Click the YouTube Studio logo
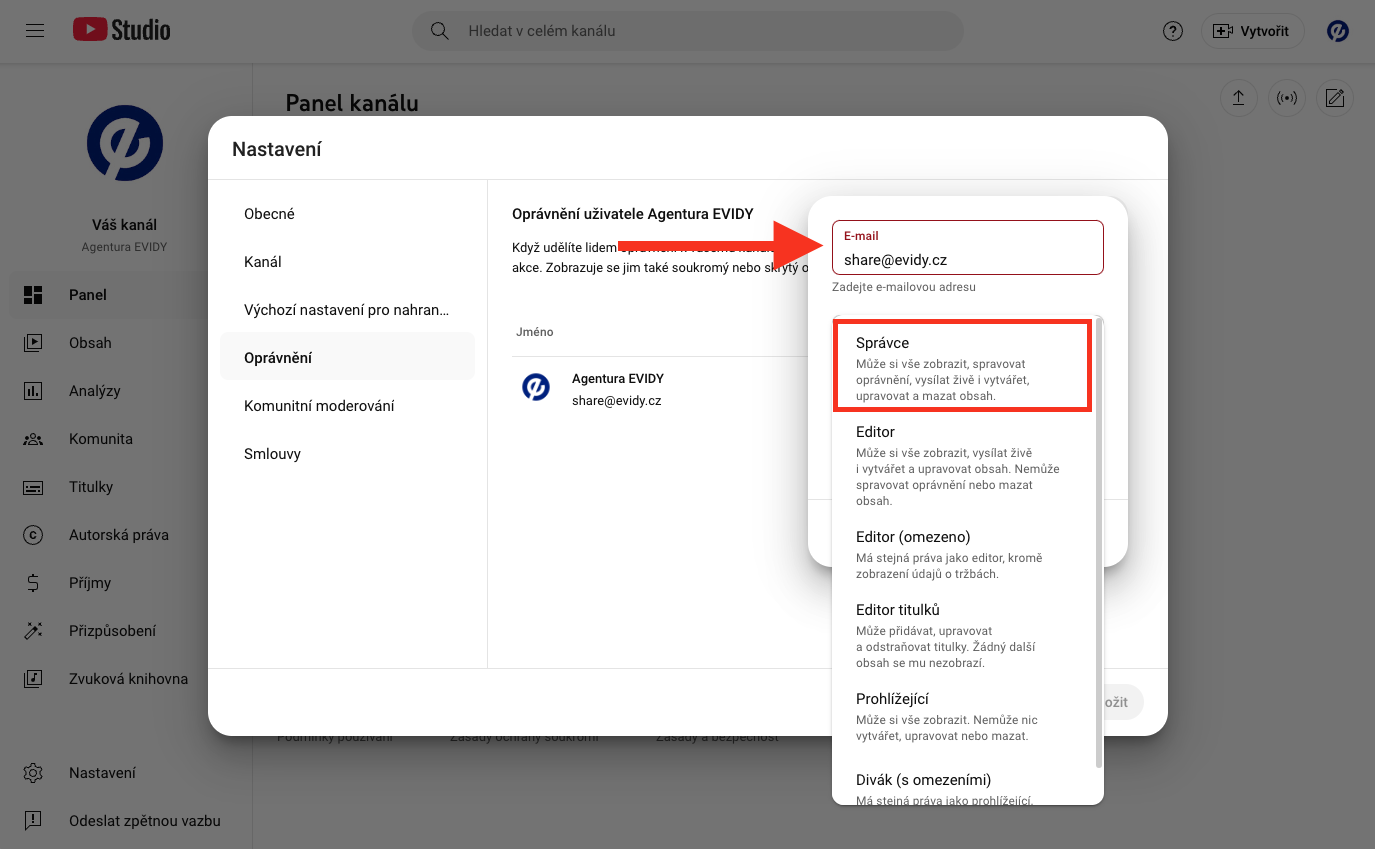This screenshot has width=1375, height=849. [x=122, y=31]
